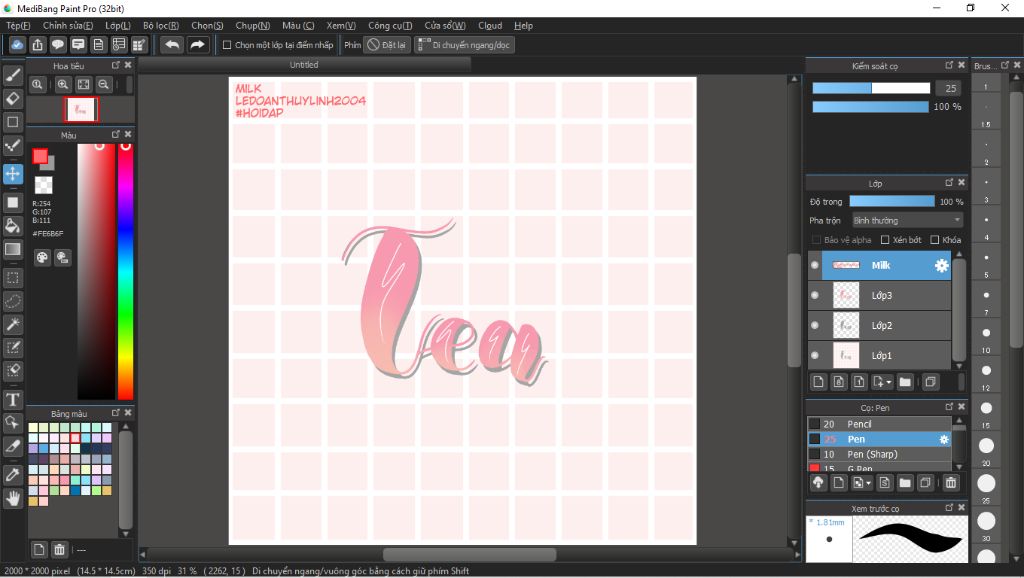The image size is (1024, 578).
Task: Zoom out using navigator magnifier minus
Action: [103, 84]
